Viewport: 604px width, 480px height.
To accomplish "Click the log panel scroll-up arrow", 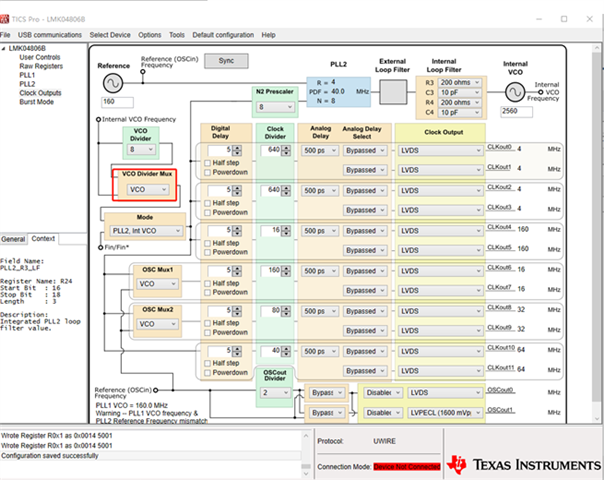I will click(306, 436).
